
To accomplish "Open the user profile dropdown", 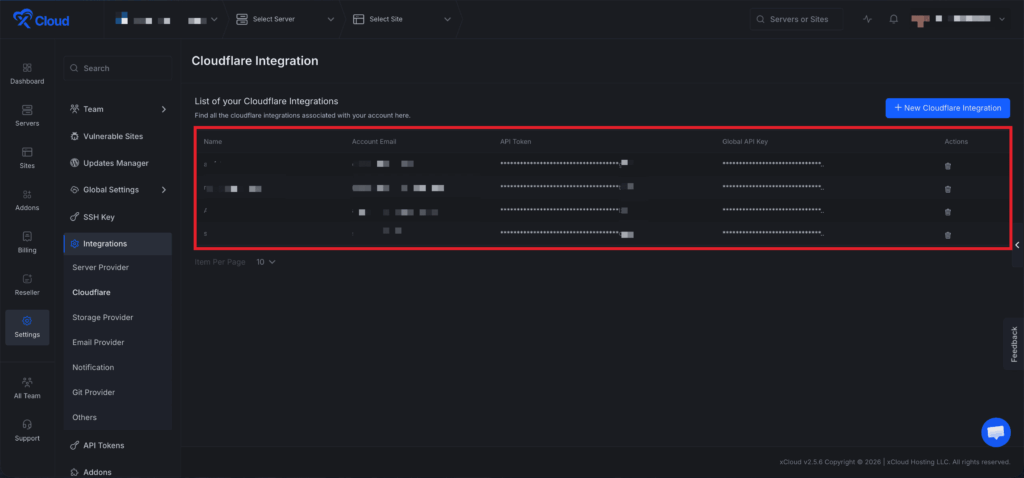I will (x=958, y=20).
